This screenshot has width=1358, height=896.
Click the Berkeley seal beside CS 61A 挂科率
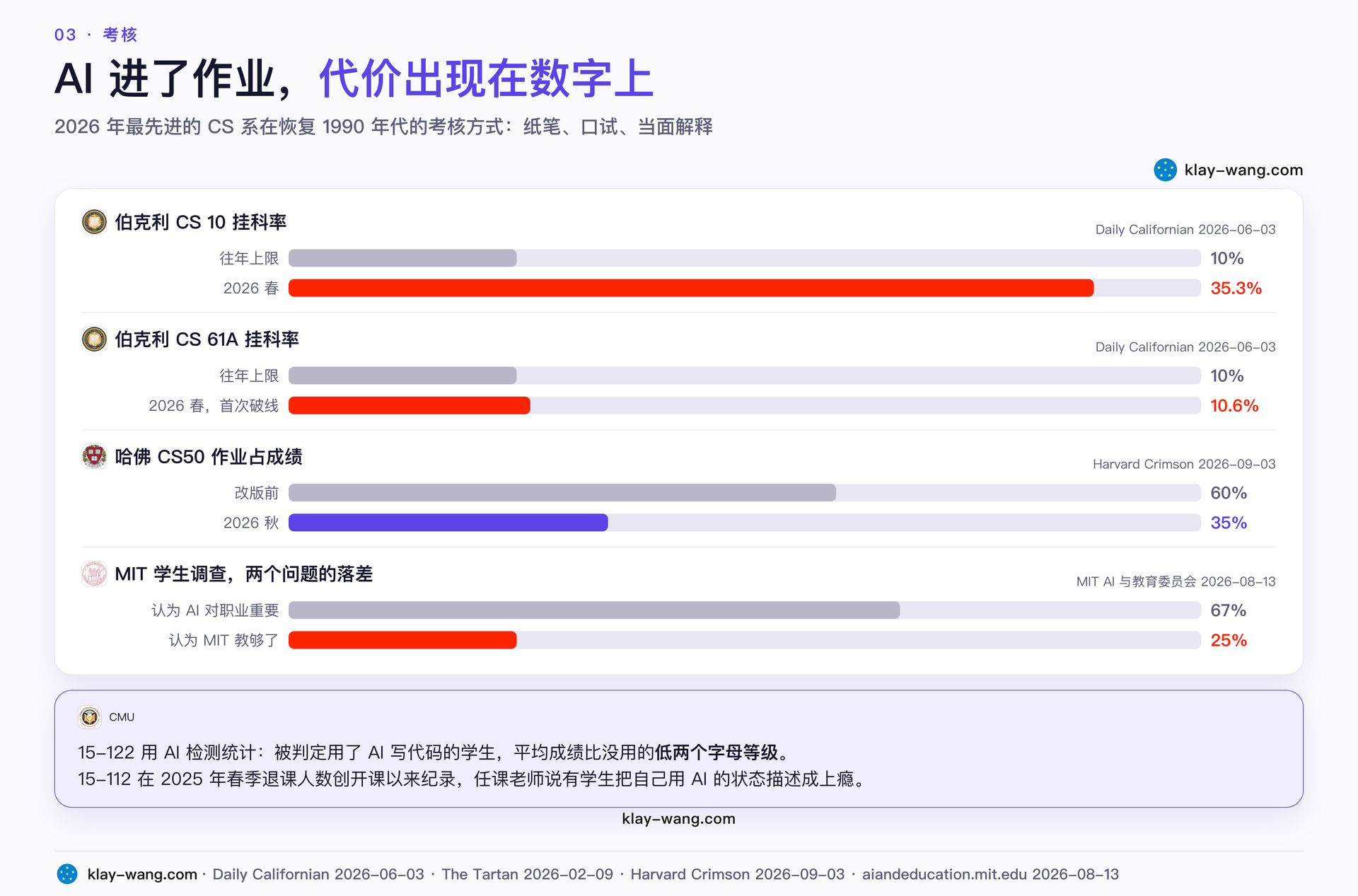(x=94, y=339)
